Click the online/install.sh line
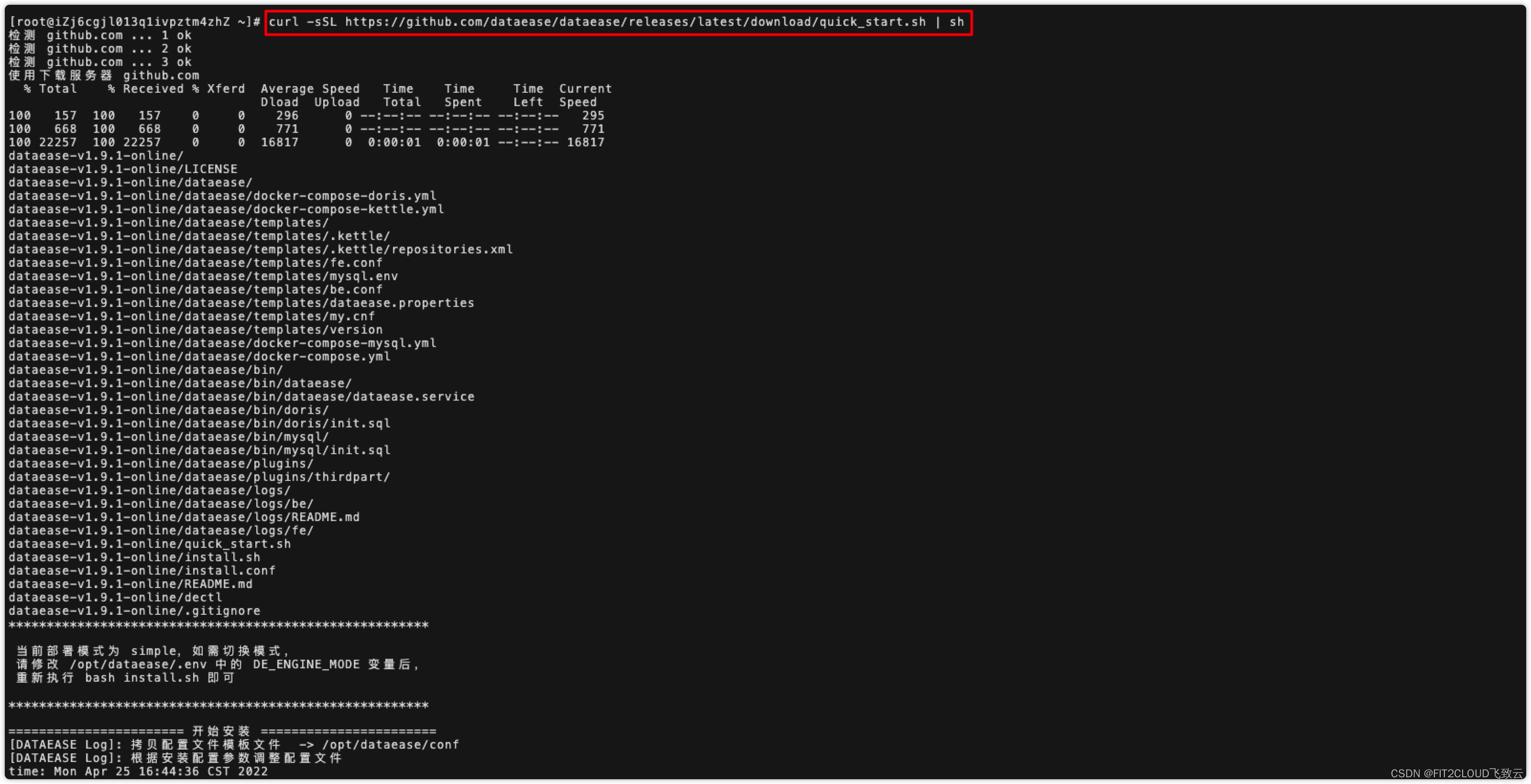Viewport: 1531px width, 784px height. [134, 557]
